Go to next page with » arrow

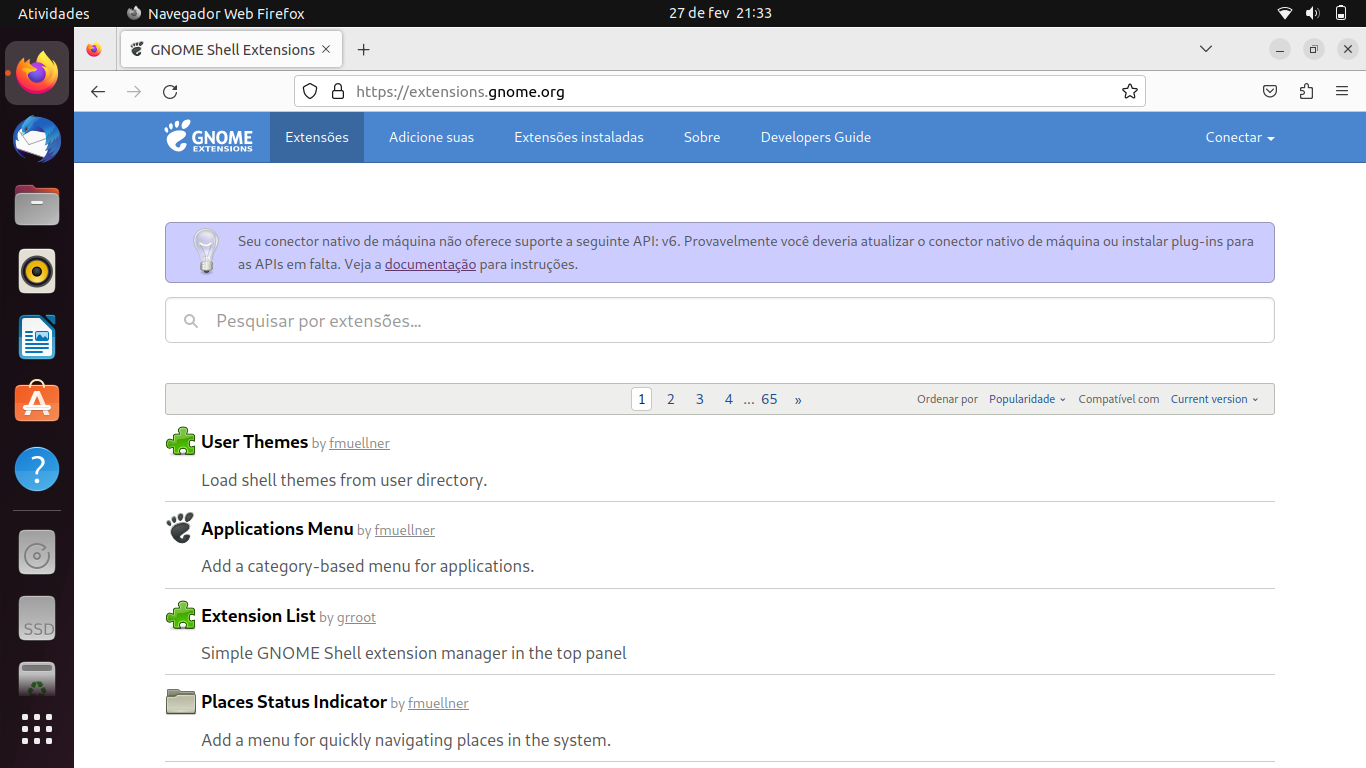click(x=798, y=399)
